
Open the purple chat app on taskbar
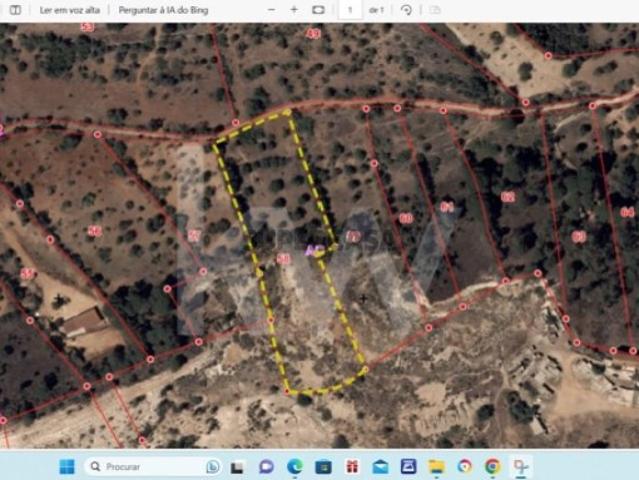point(266,466)
